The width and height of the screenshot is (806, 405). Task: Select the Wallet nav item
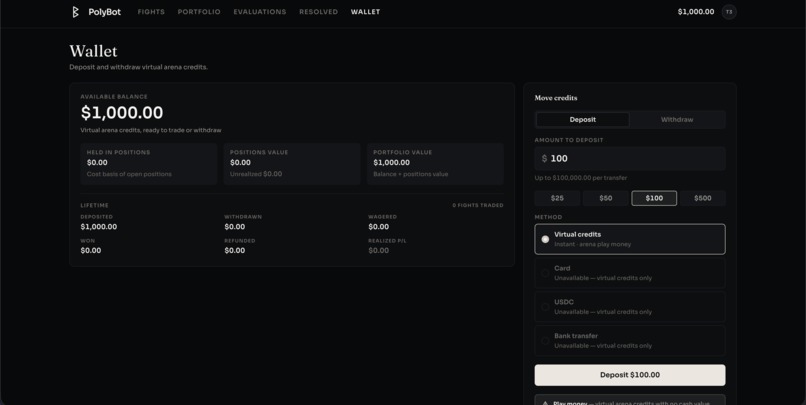[x=365, y=12]
